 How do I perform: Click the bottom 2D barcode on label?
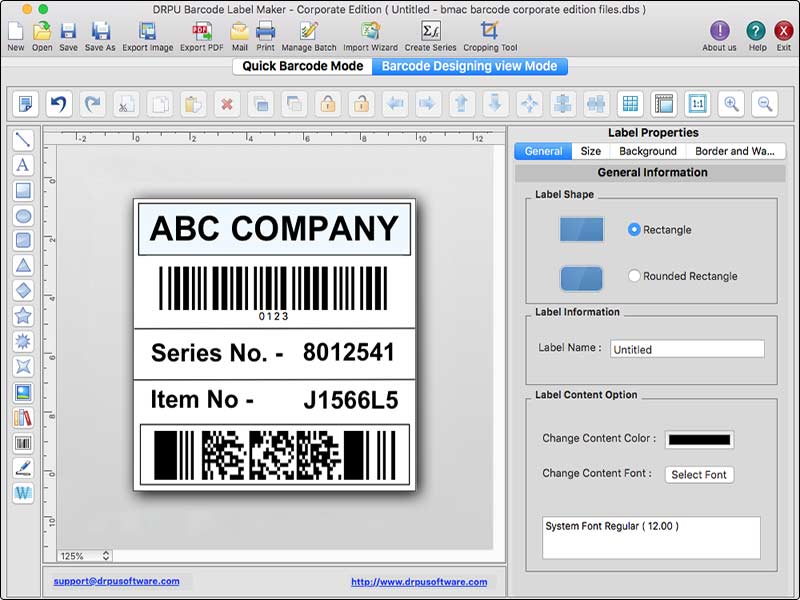[x=274, y=455]
